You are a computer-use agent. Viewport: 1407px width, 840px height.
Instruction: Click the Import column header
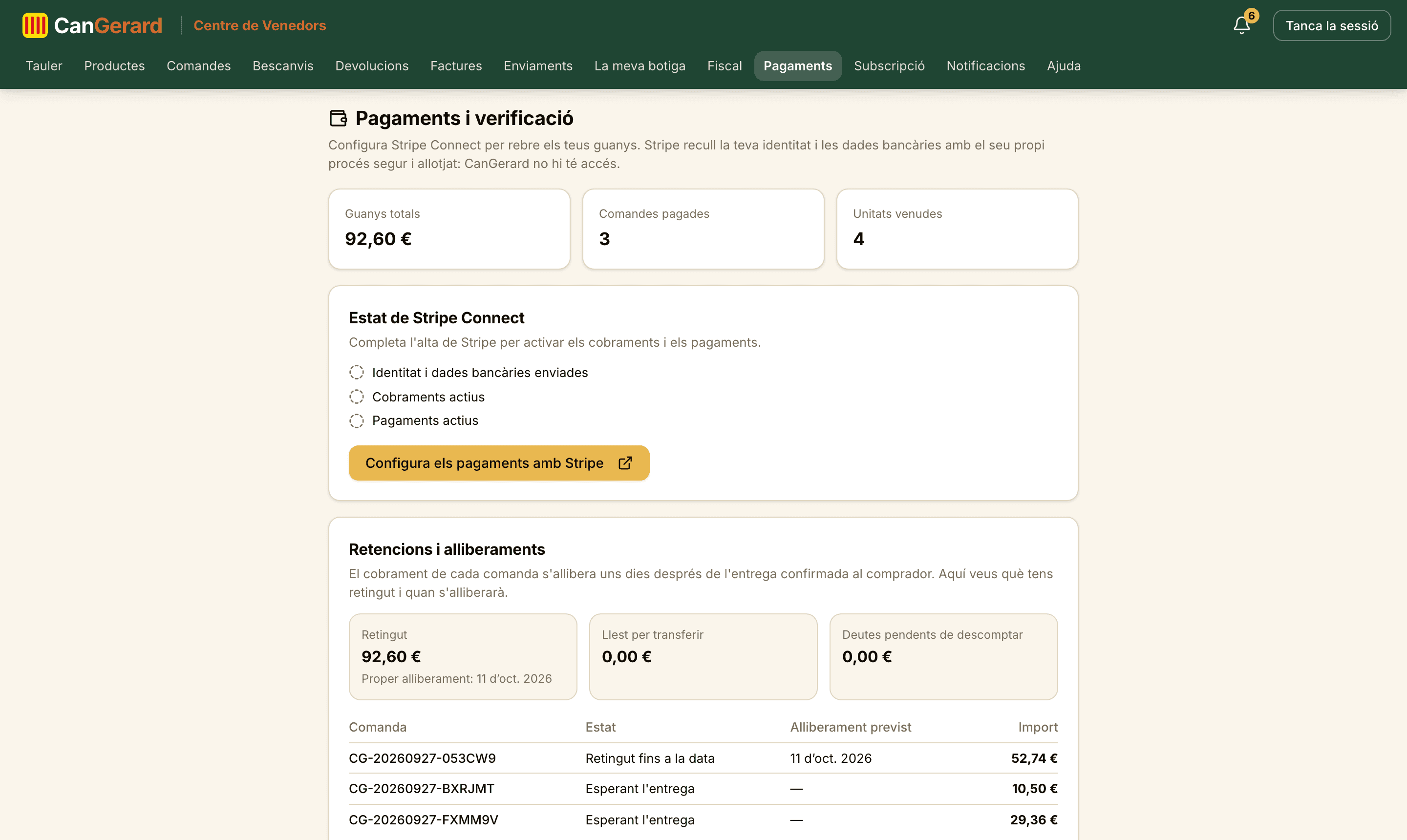point(1038,727)
